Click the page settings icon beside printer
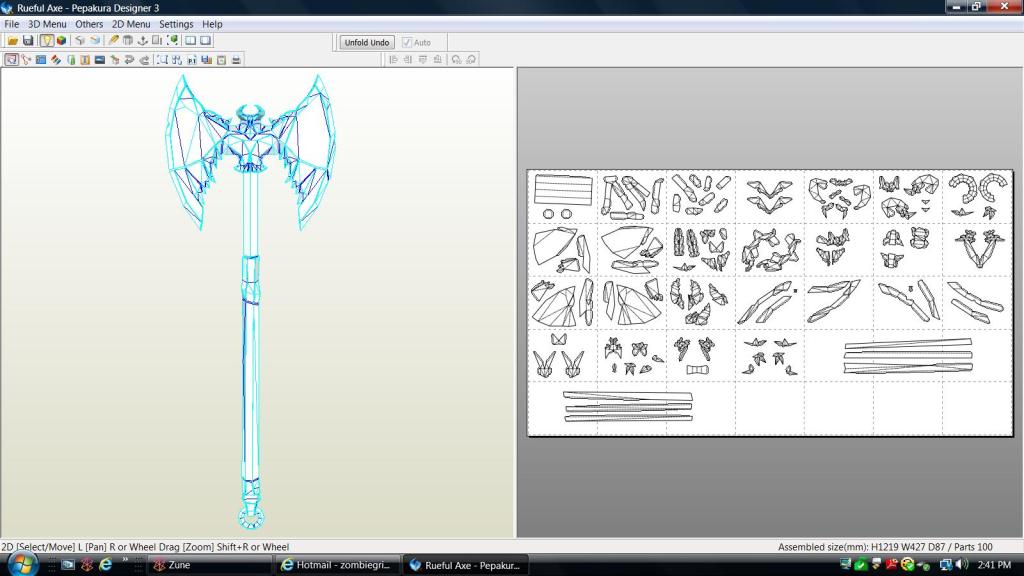 tap(221, 59)
